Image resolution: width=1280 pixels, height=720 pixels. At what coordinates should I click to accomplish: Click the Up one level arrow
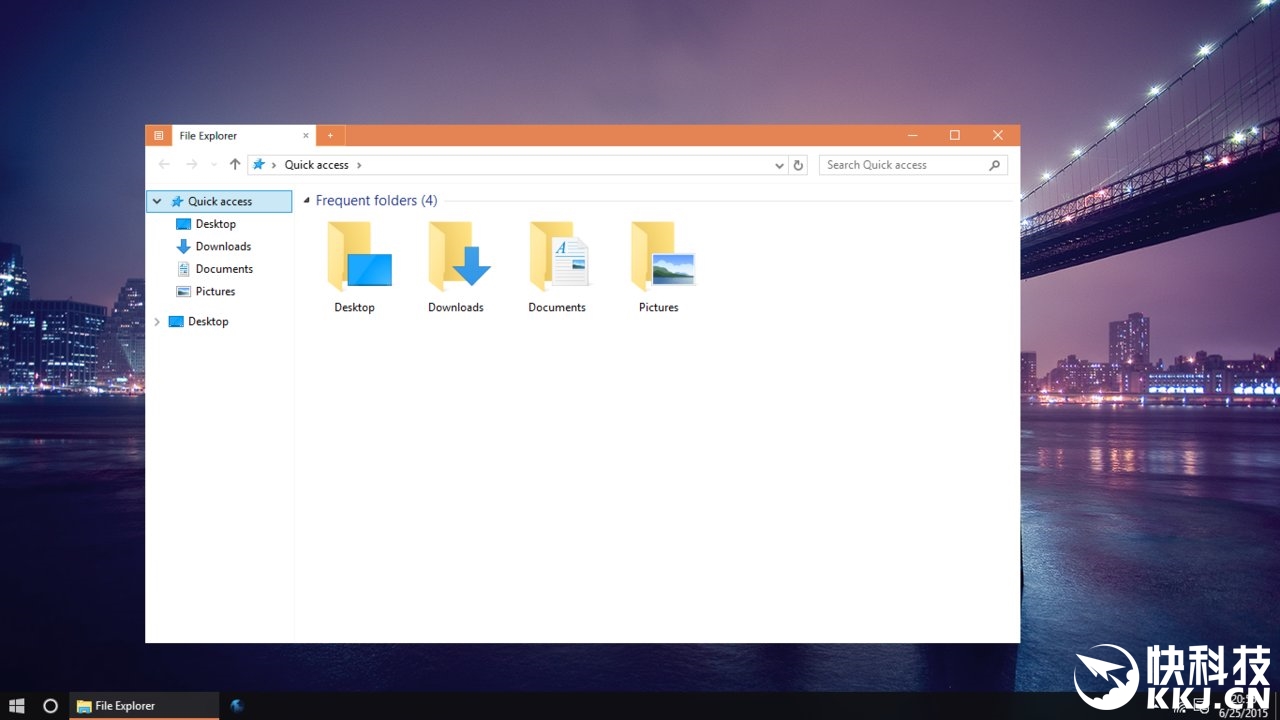tap(235, 165)
